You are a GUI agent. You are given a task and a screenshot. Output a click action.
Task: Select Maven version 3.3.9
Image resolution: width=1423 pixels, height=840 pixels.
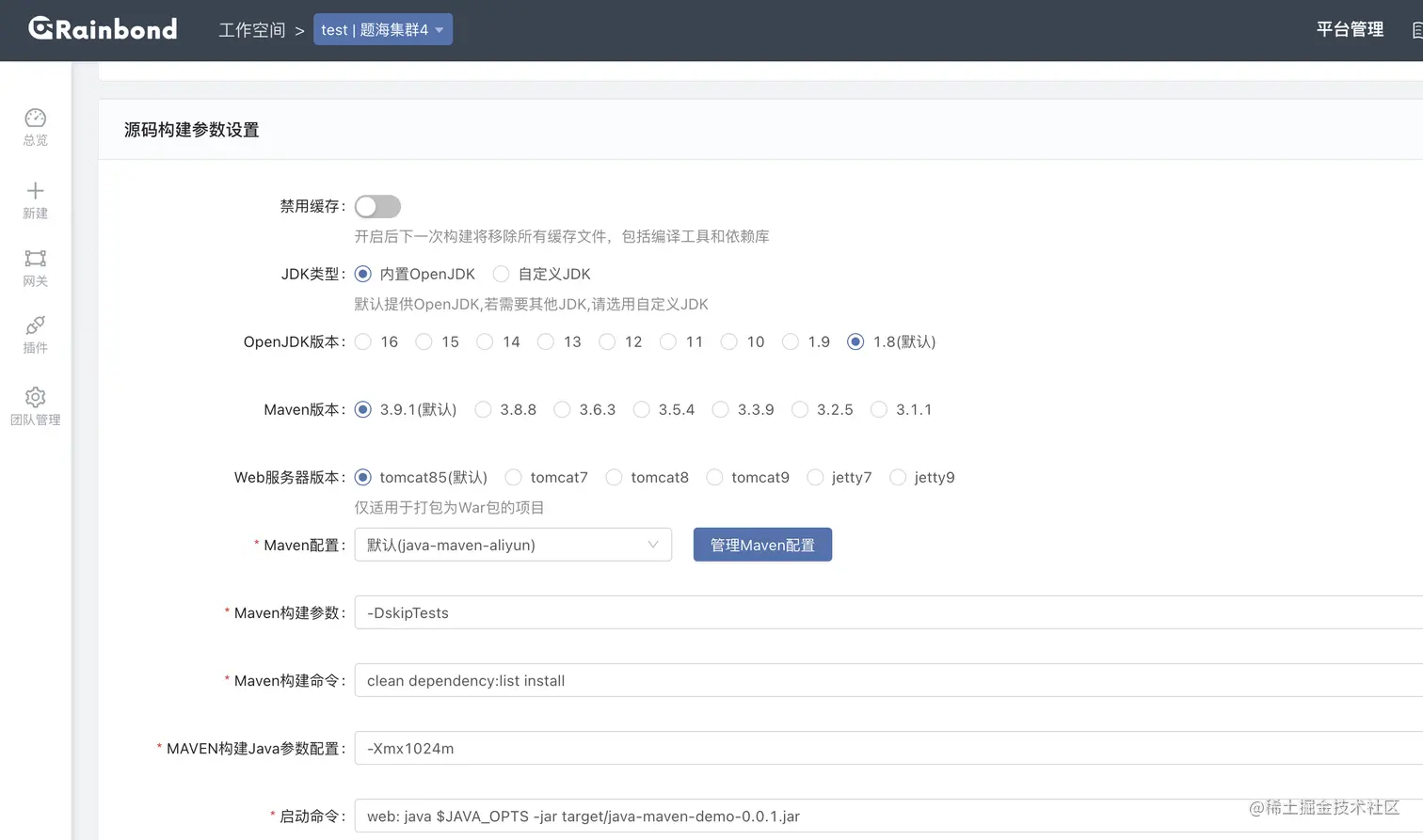pos(720,409)
